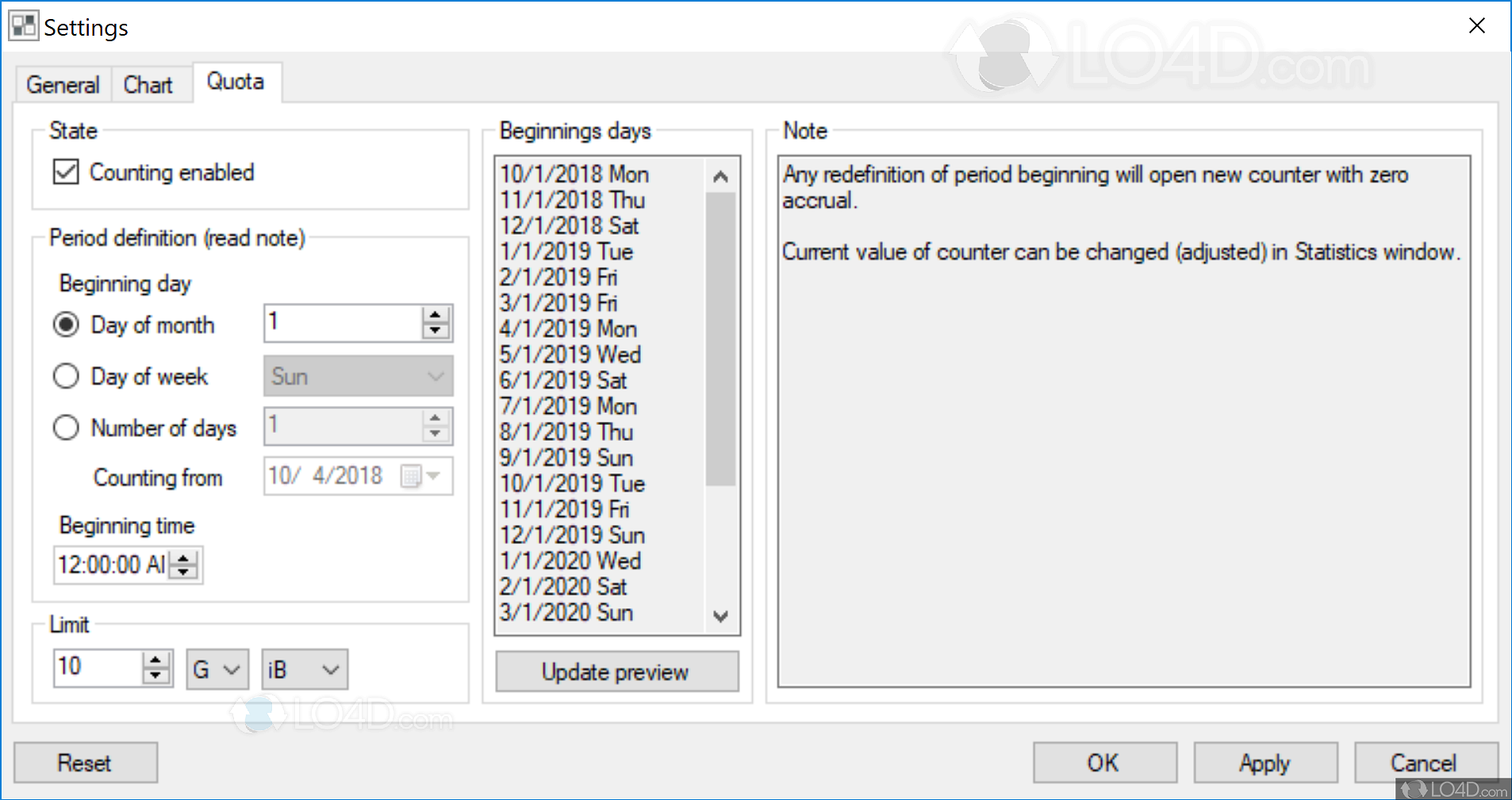Open the Sun weekday dropdown
The height and width of the screenshot is (800, 1512).
pos(433,376)
